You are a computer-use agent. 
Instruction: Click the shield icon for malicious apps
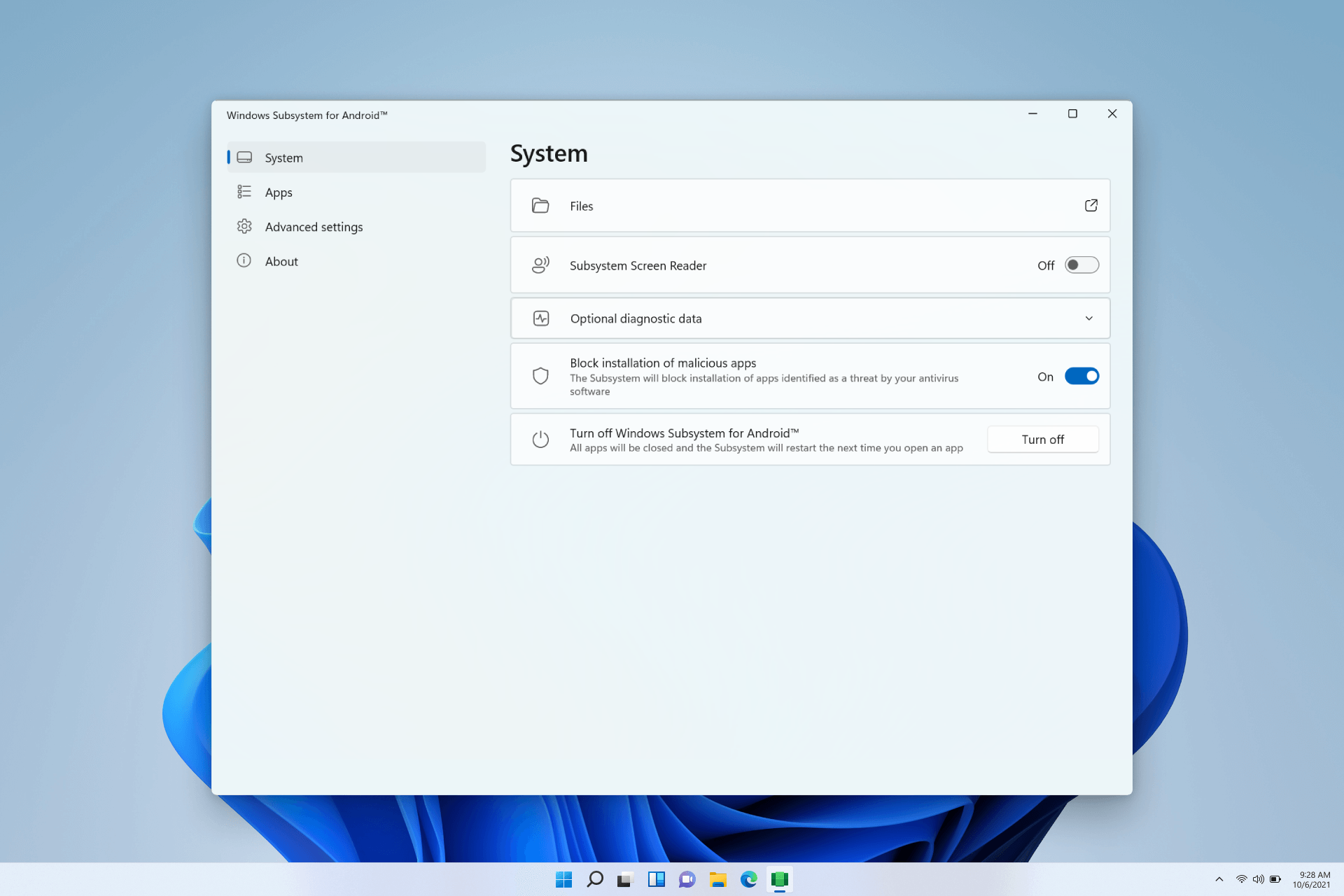pyautogui.click(x=539, y=375)
